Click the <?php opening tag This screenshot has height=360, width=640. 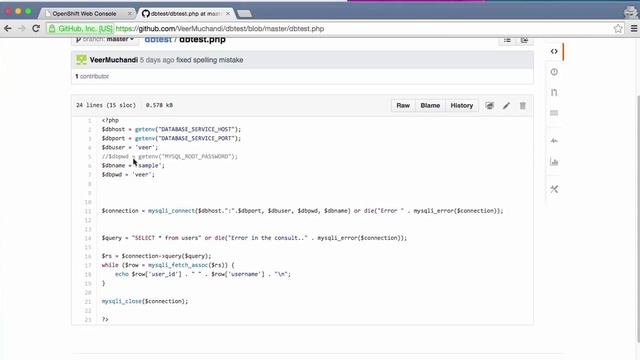[x=110, y=120]
